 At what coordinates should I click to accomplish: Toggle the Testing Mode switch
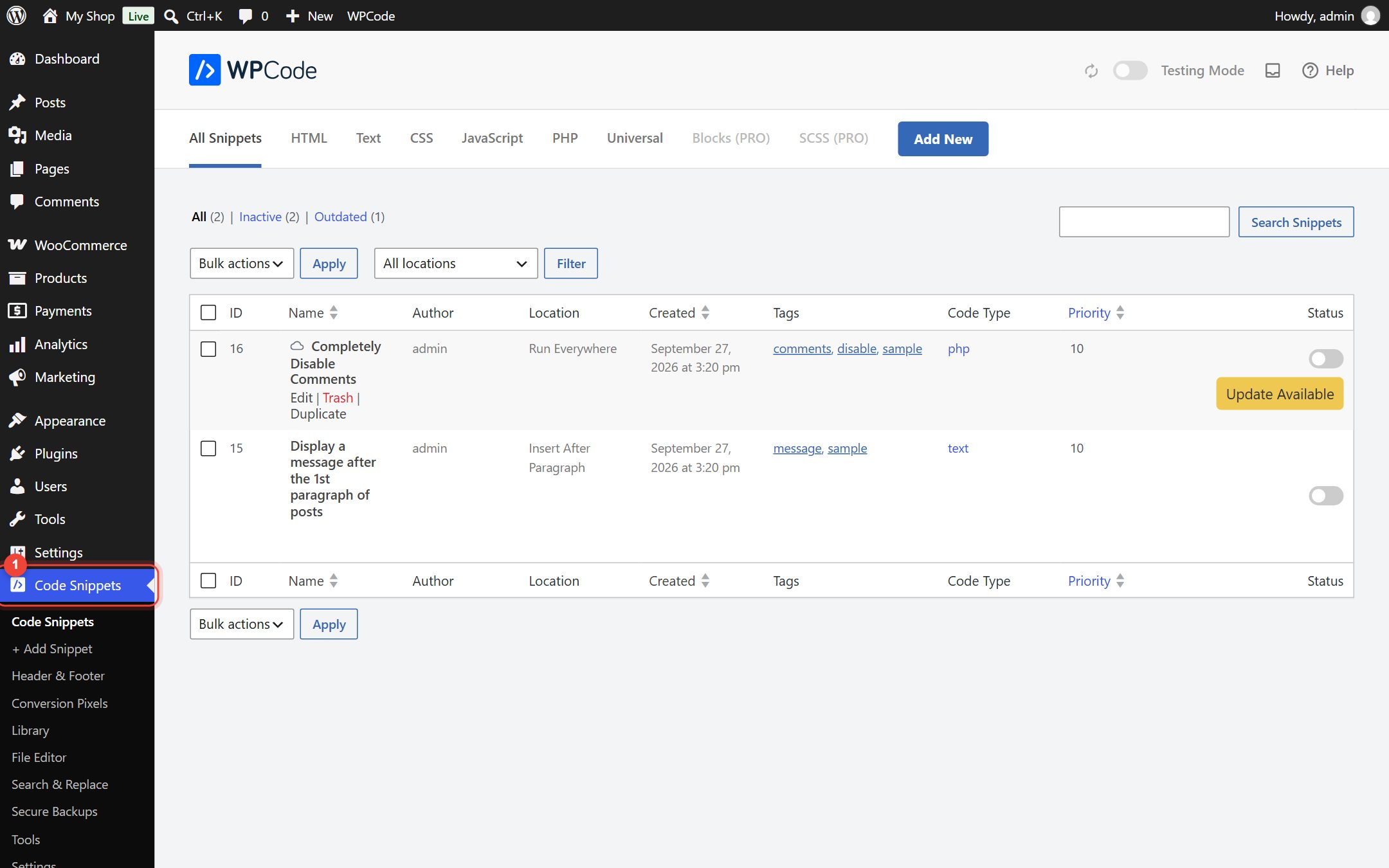[1130, 71]
